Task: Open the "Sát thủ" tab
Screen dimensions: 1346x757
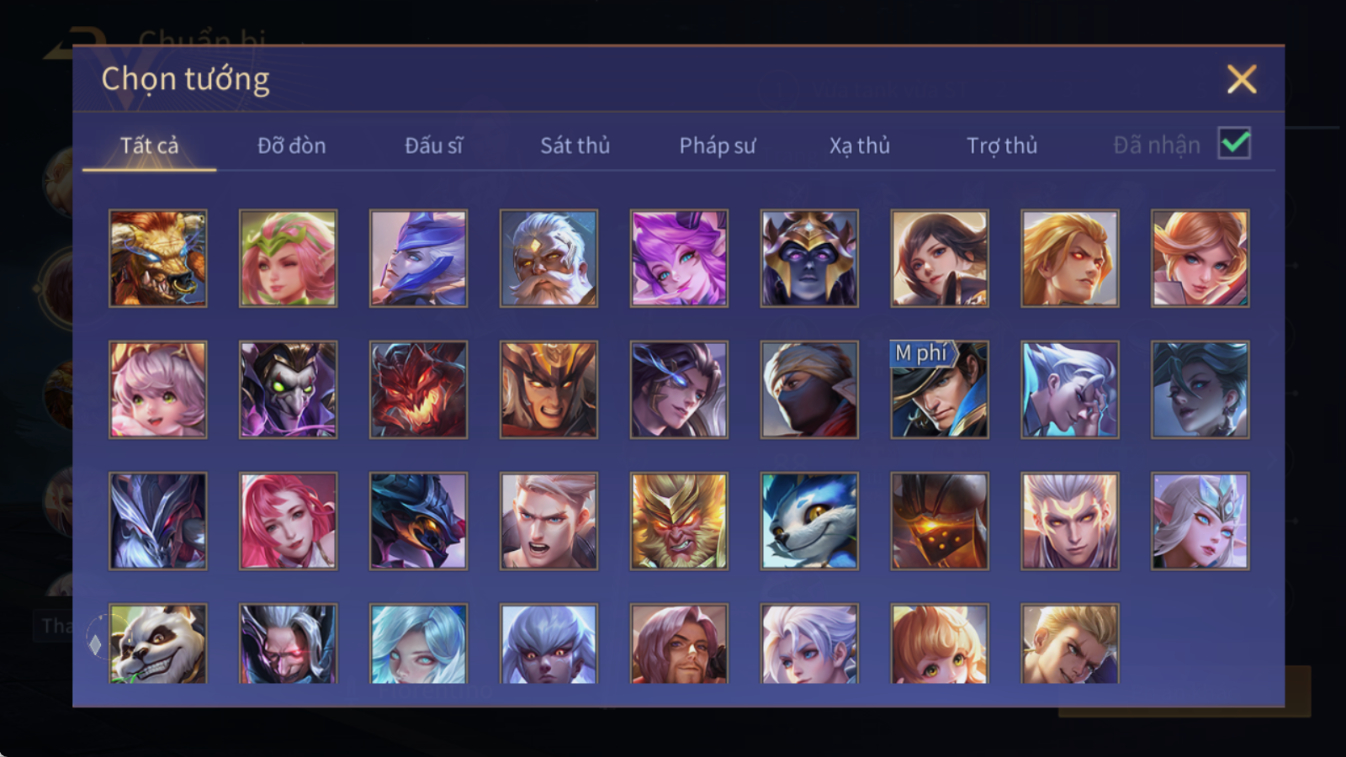Action: pyautogui.click(x=575, y=146)
